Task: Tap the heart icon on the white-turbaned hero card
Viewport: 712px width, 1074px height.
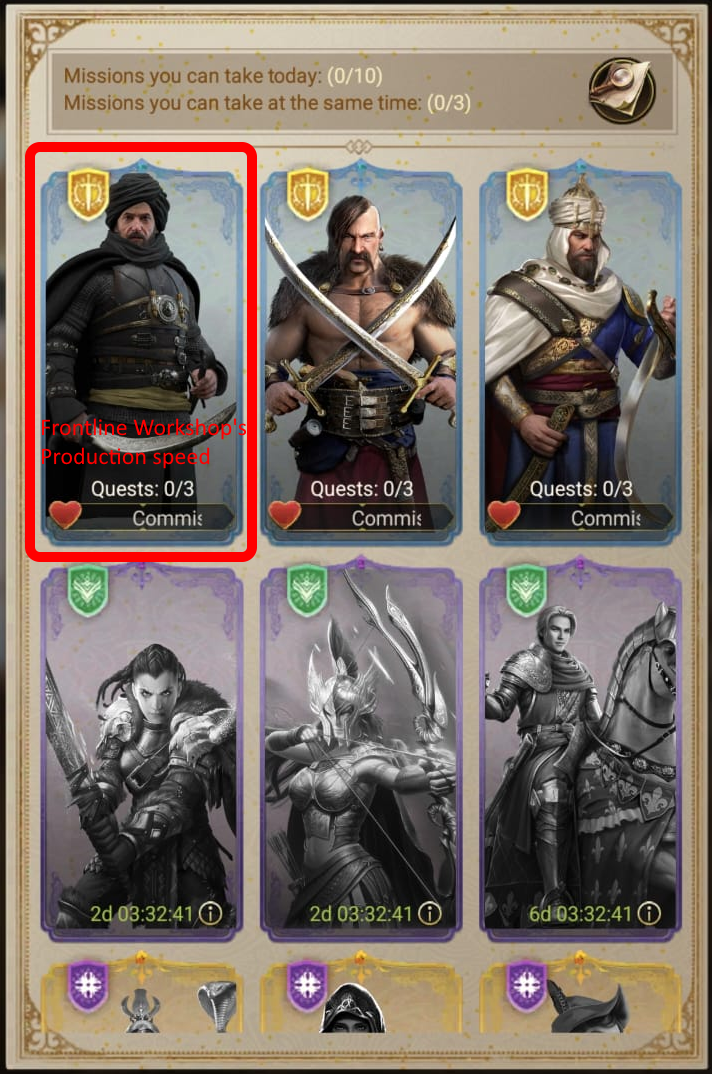Action: [504, 514]
